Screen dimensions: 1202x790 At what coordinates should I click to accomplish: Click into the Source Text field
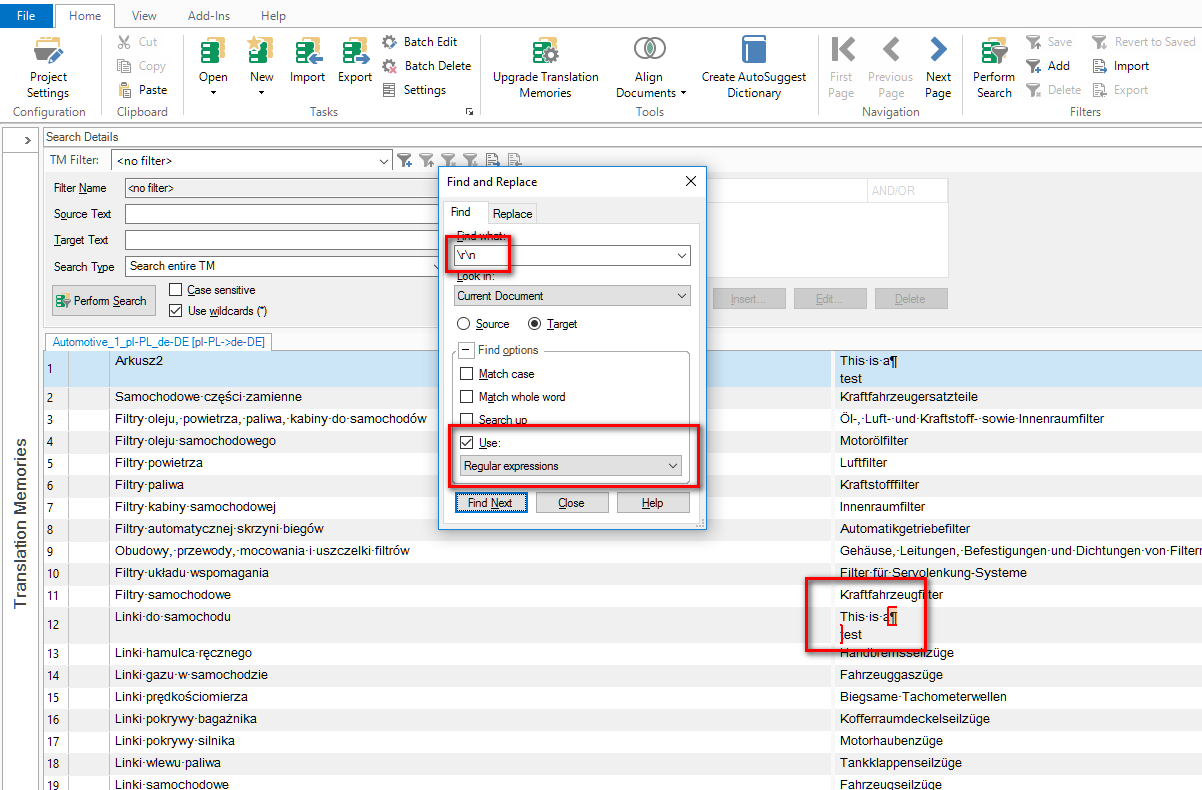(x=281, y=214)
